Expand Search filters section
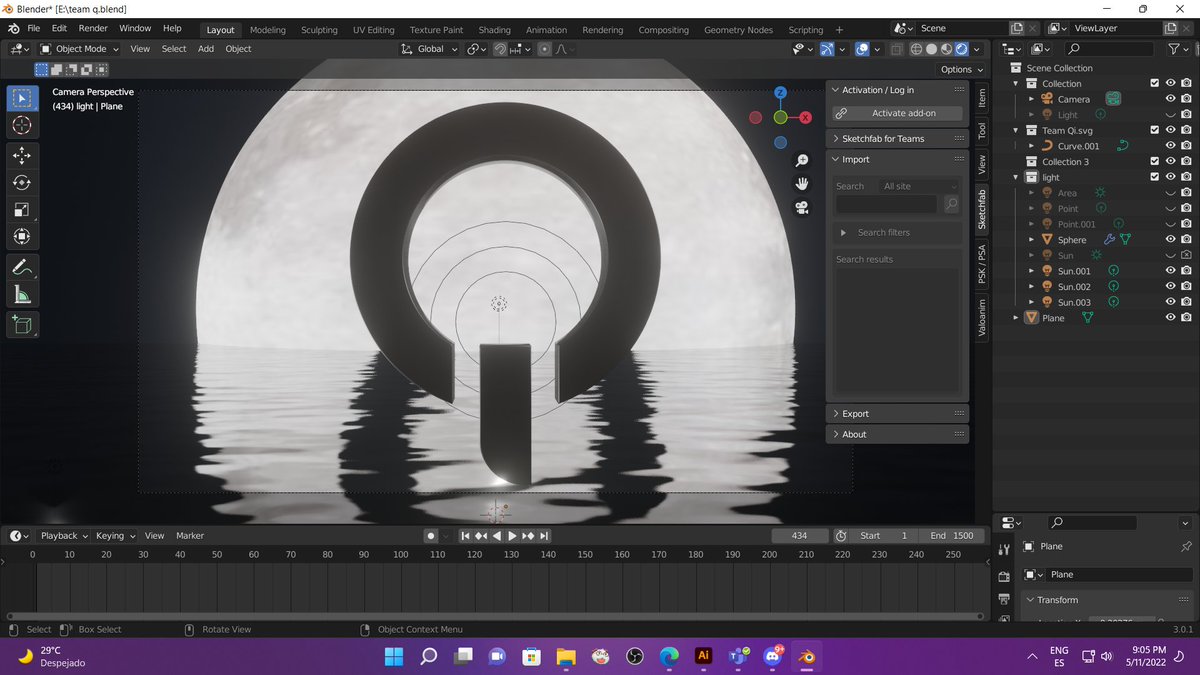1200x675 pixels. coord(897,232)
